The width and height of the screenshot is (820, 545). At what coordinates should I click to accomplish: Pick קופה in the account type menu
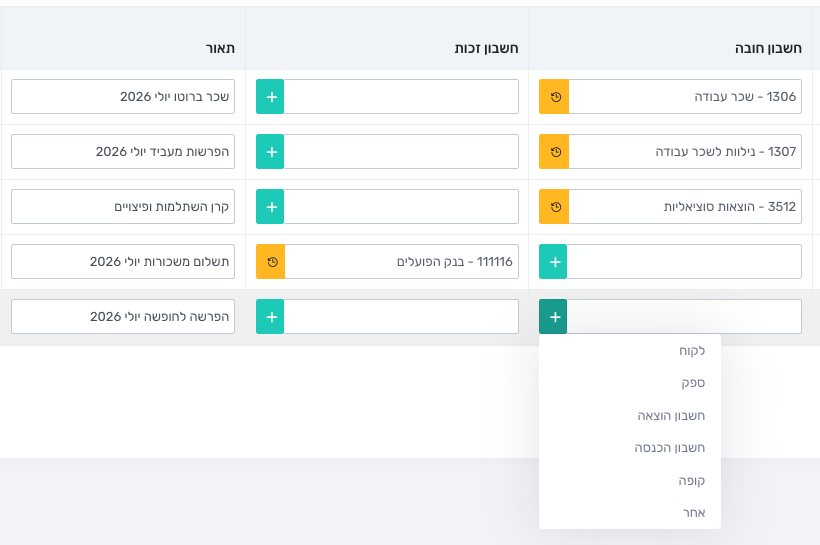click(x=630, y=481)
